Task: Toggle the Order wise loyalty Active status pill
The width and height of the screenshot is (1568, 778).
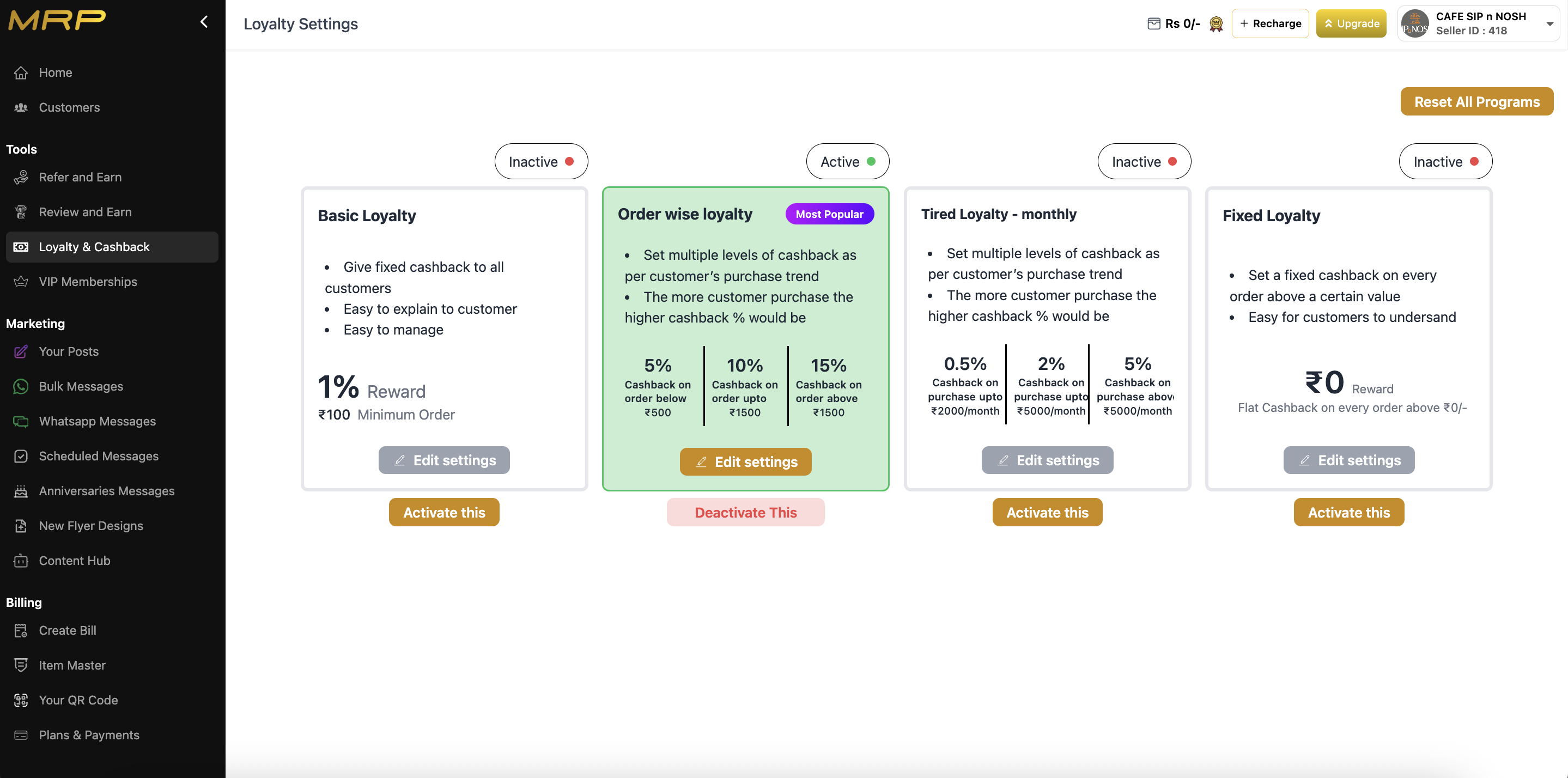Action: [847, 161]
